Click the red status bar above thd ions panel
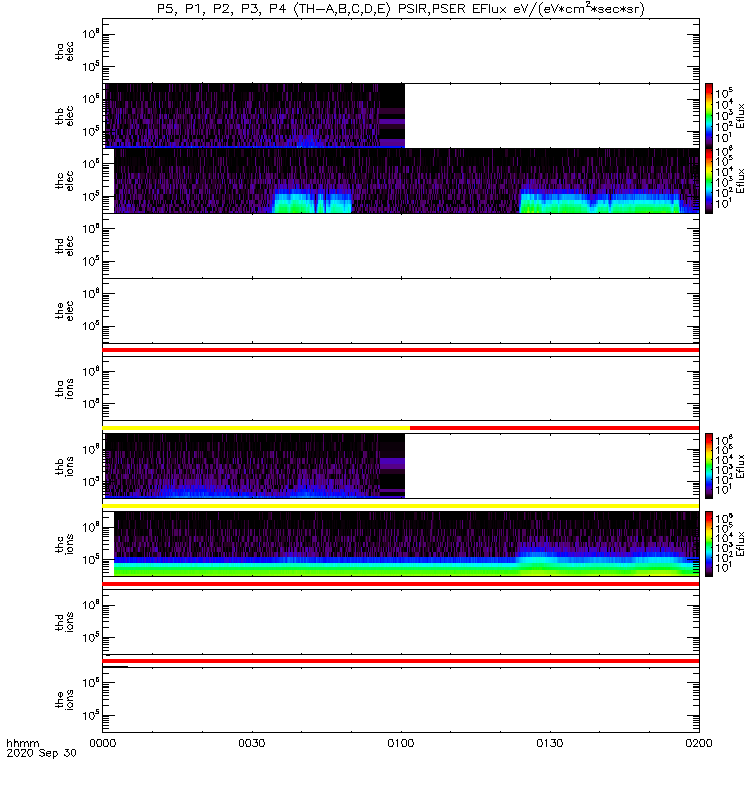Image resolution: width=750 pixels, height=800 pixels. 401,584
